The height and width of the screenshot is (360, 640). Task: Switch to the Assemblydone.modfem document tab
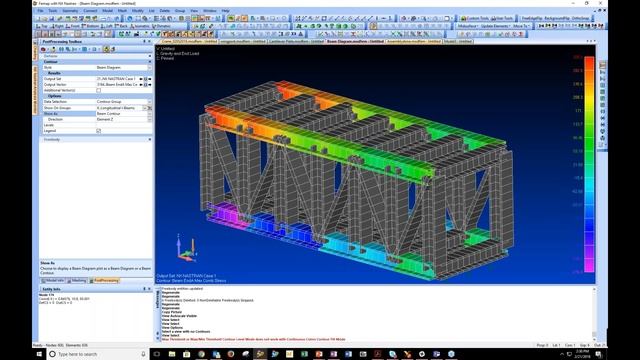(413, 41)
